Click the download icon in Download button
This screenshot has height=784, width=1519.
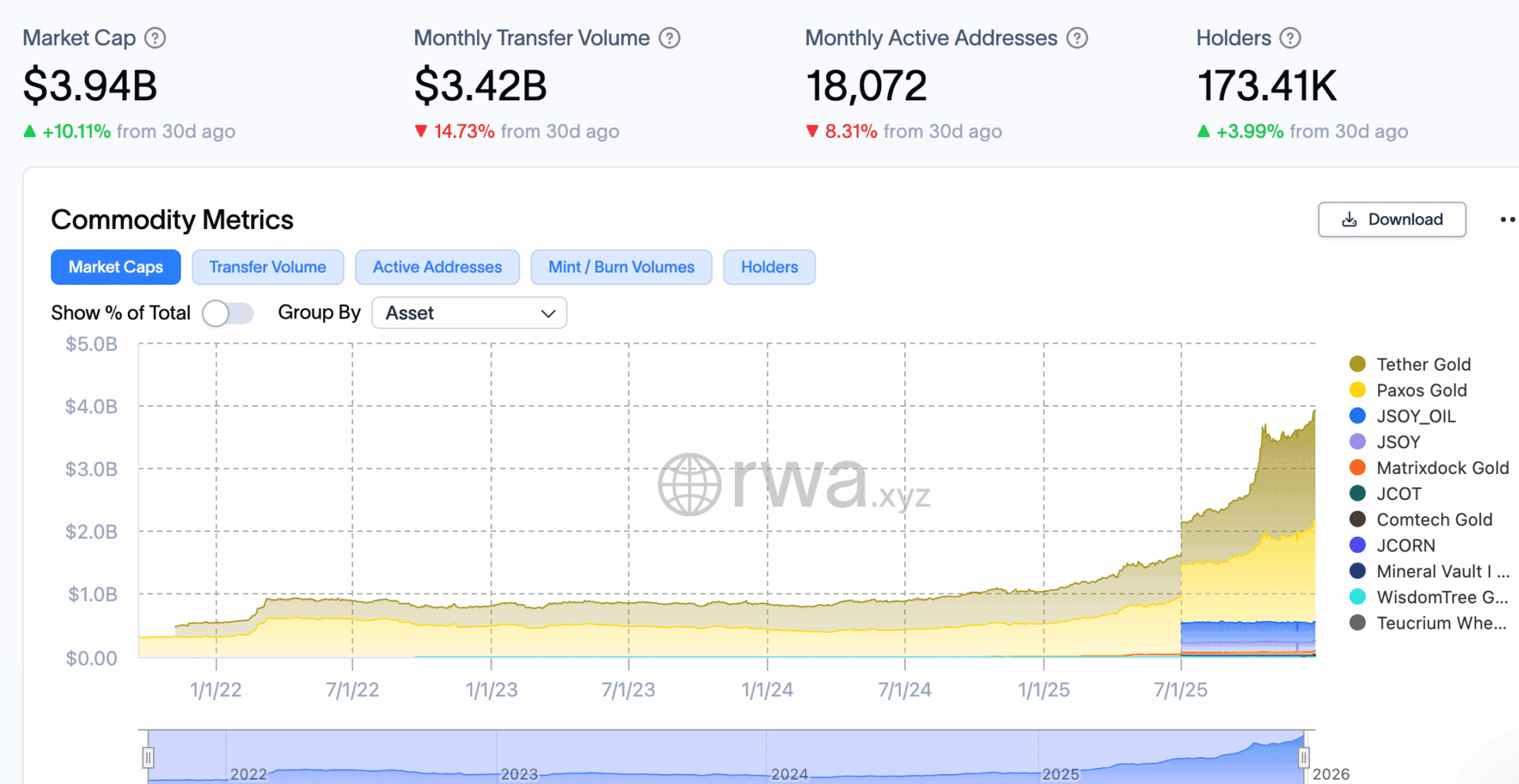point(1349,220)
